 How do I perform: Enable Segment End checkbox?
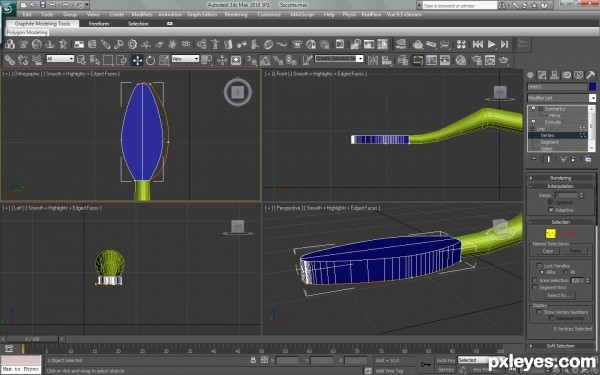pyautogui.click(x=535, y=287)
